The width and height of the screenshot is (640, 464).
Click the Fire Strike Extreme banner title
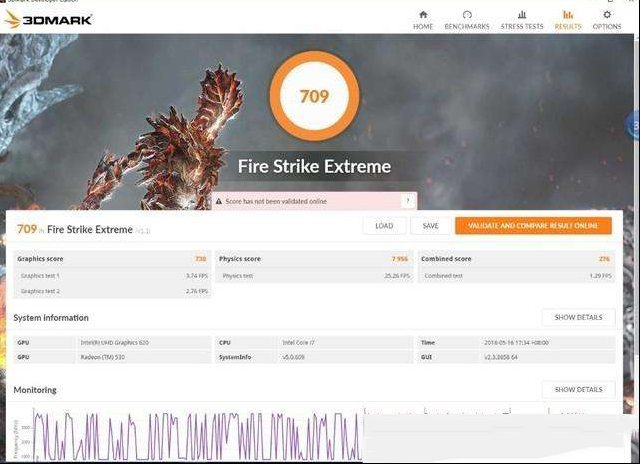tap(314, 167)
